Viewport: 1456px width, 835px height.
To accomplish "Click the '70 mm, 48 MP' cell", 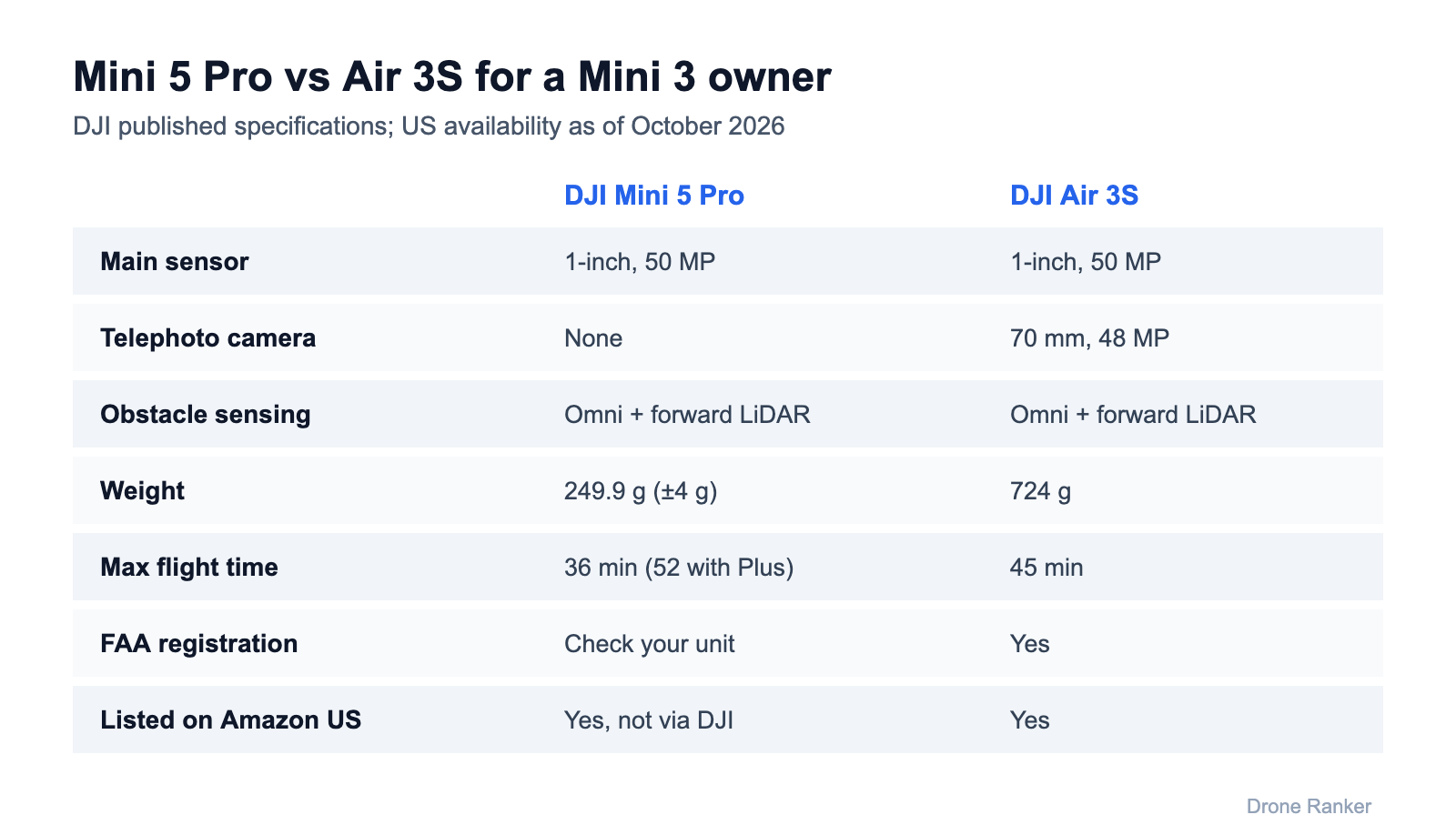I will pyautogui.click(x=1089, y=338).
